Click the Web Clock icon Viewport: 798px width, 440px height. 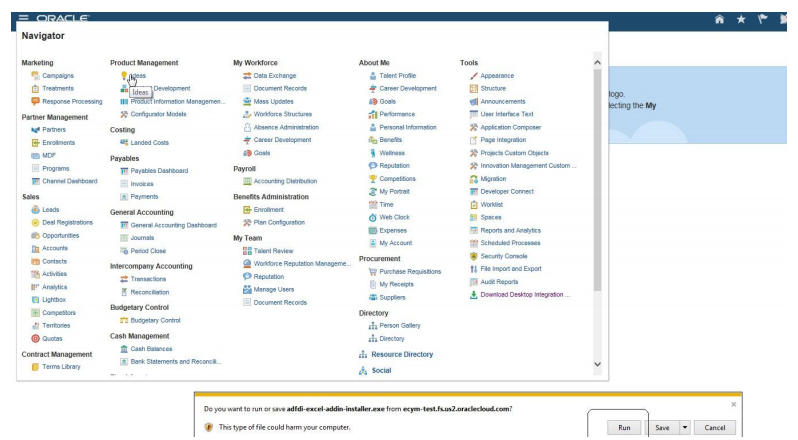373,217
